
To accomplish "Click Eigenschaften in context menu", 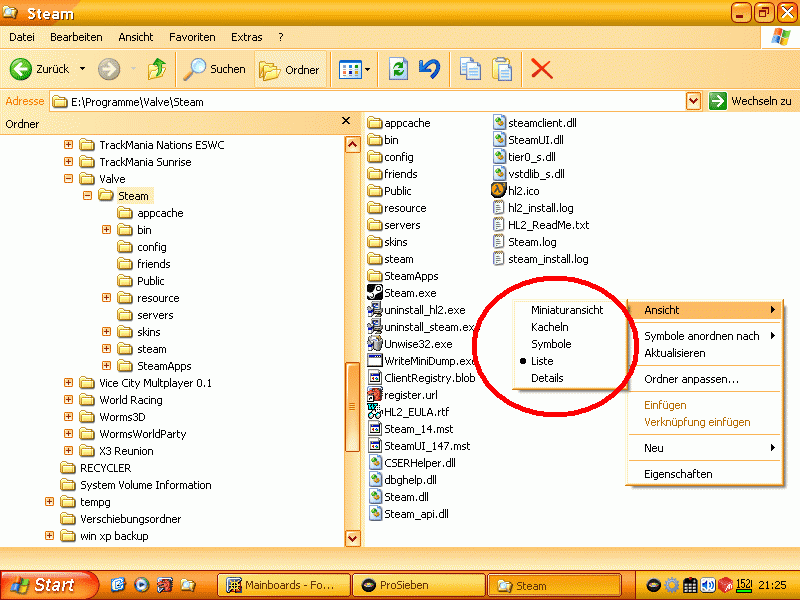I will 678,474.
